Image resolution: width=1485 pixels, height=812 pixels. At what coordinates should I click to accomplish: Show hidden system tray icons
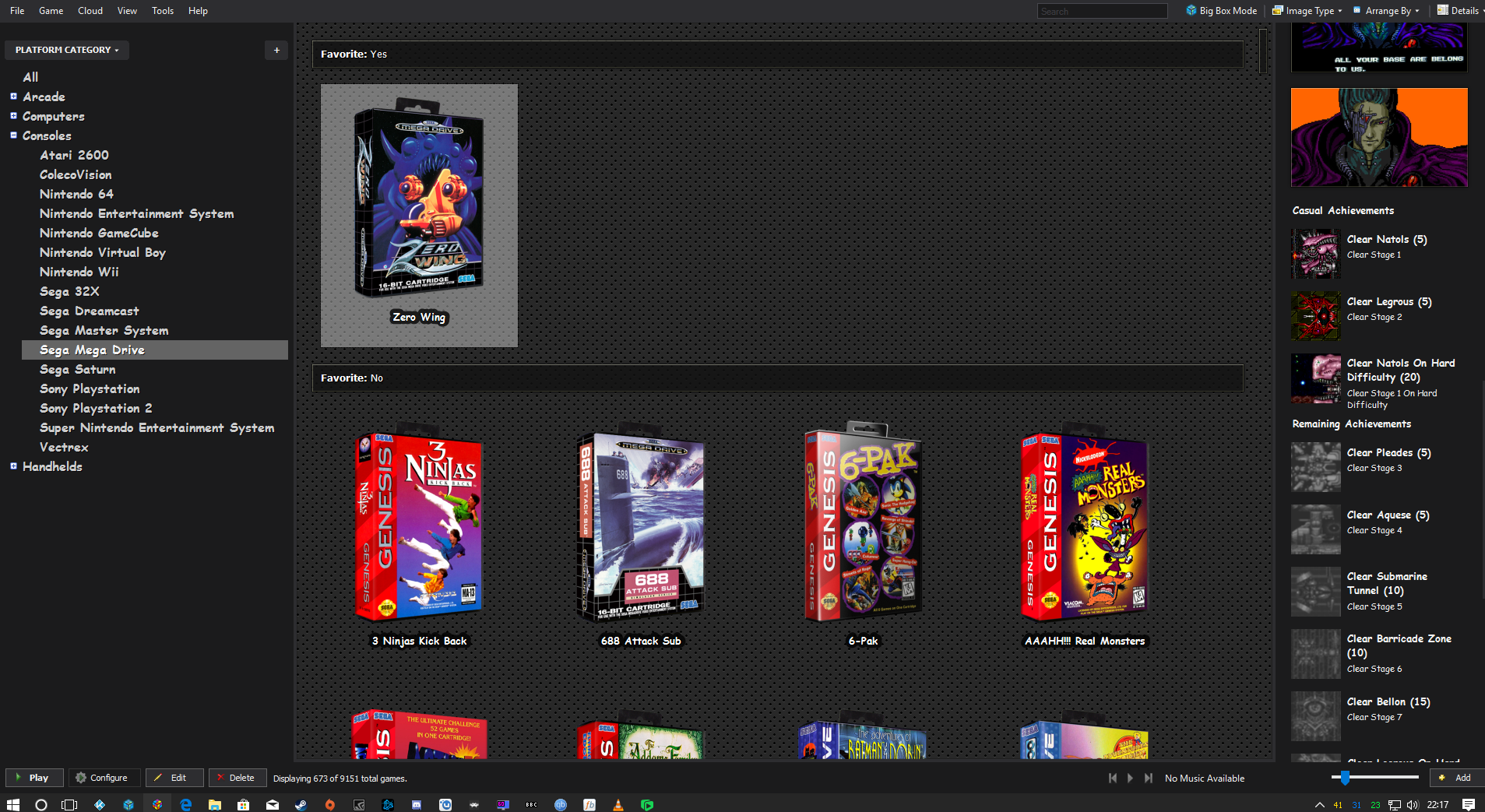[1319, 804]
